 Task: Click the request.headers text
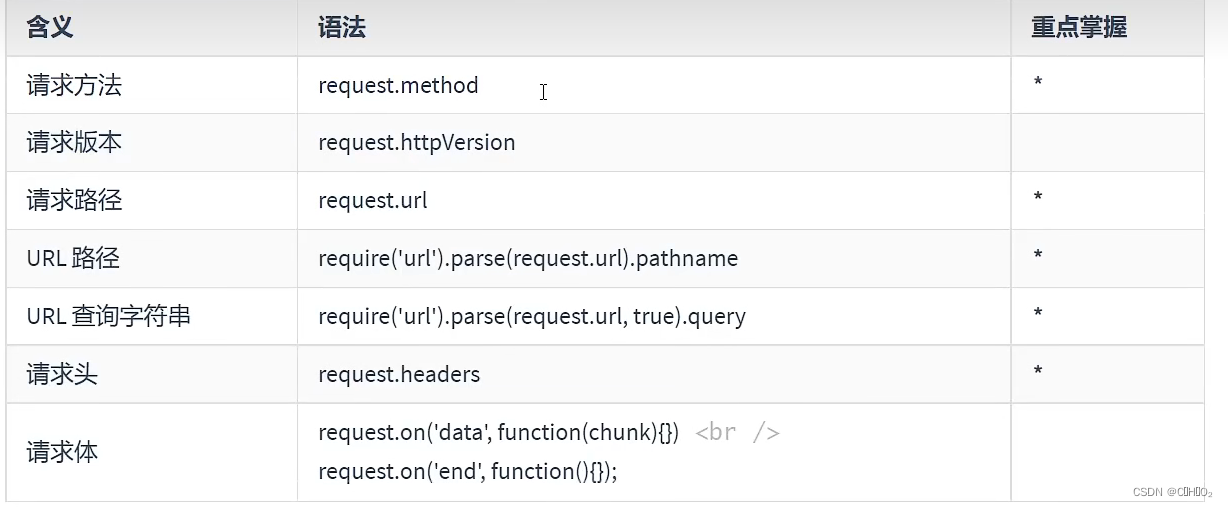point(399,375)
